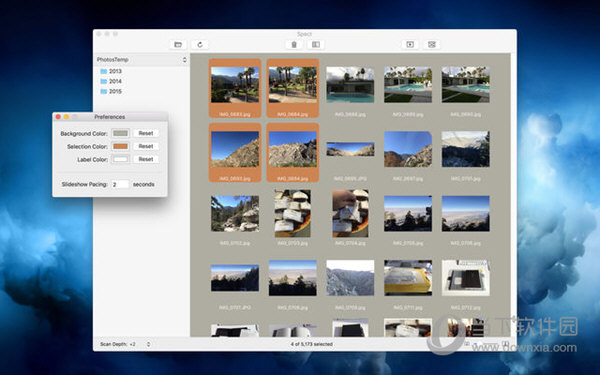This screenshot has width=600, height=375.
Task: Click the trash icon in the toolbar
Action: [x=294, y=45]
